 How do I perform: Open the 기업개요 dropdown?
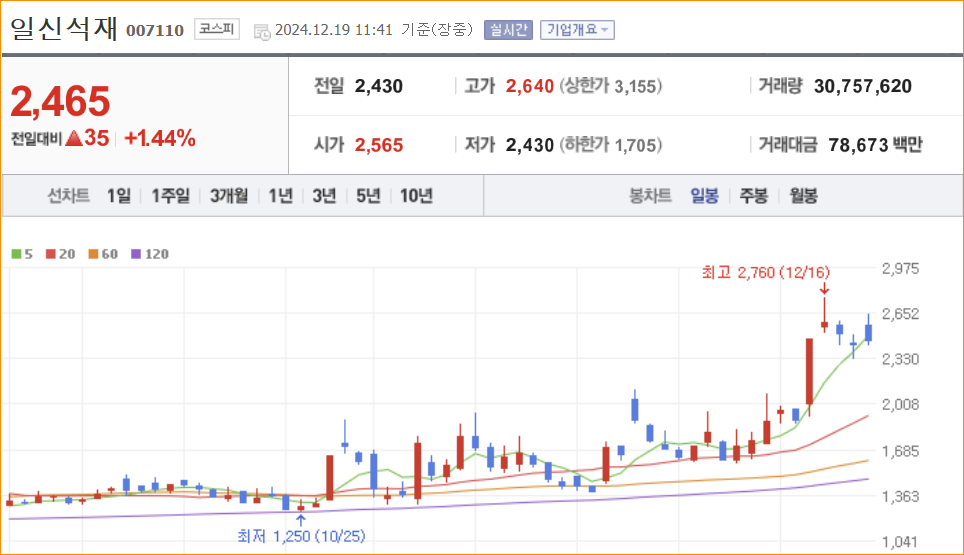[577, 30]
